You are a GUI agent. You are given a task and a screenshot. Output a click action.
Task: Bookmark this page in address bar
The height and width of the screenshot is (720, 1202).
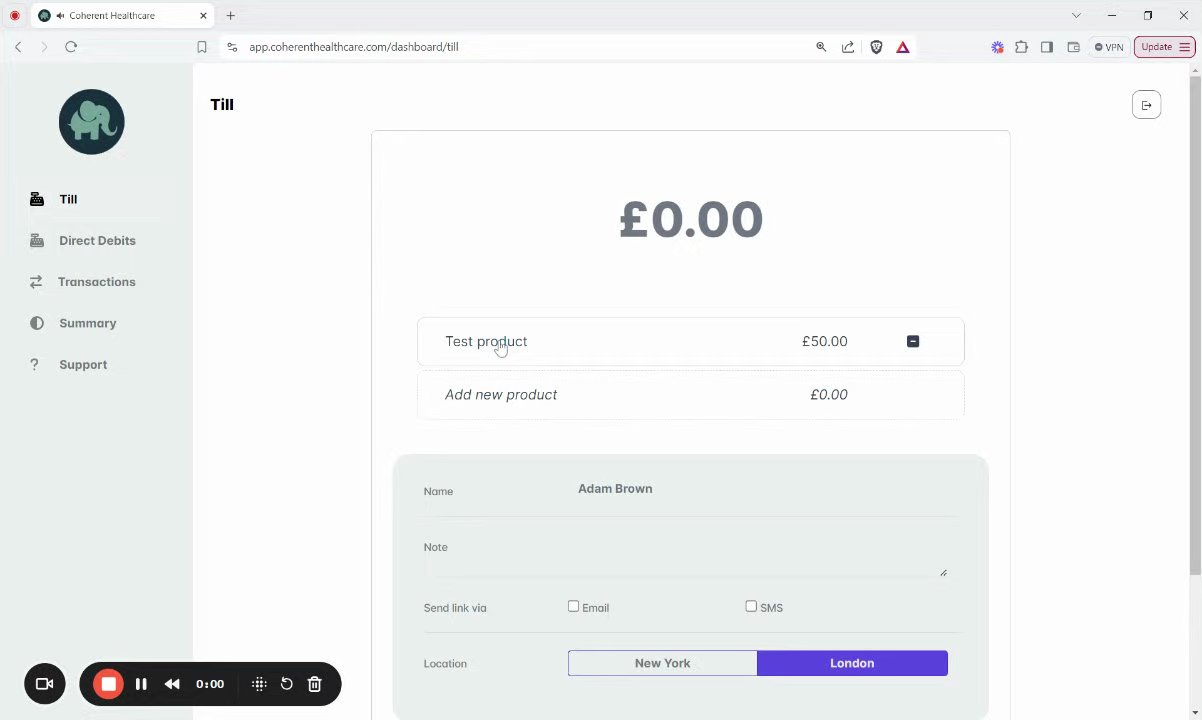coord(202,47)
